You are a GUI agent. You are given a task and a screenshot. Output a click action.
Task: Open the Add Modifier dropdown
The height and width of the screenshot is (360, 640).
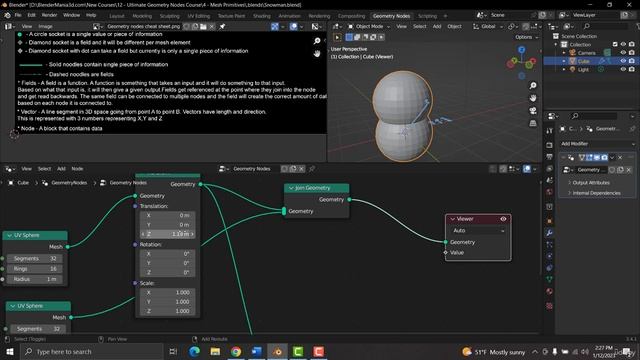tap(598, 144)
